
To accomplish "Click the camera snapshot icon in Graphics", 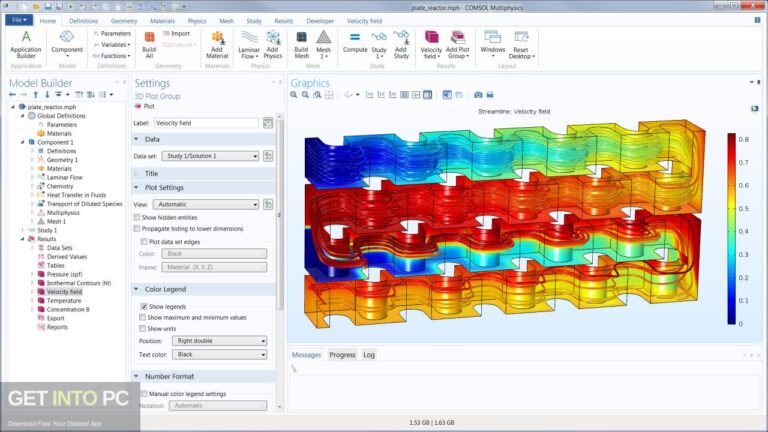I will coord(478,95).
